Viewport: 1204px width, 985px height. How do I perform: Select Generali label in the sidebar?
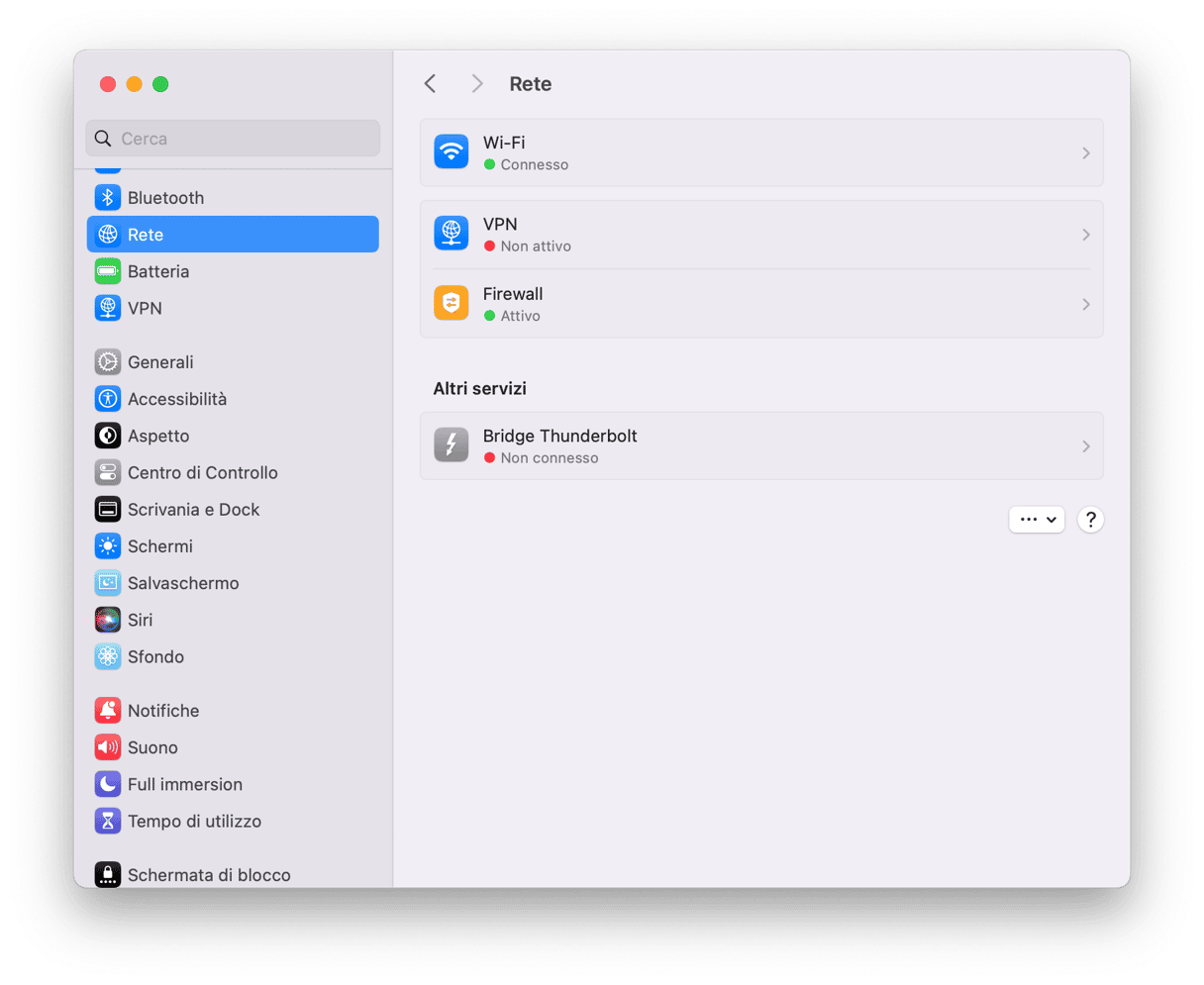(160, 362)
